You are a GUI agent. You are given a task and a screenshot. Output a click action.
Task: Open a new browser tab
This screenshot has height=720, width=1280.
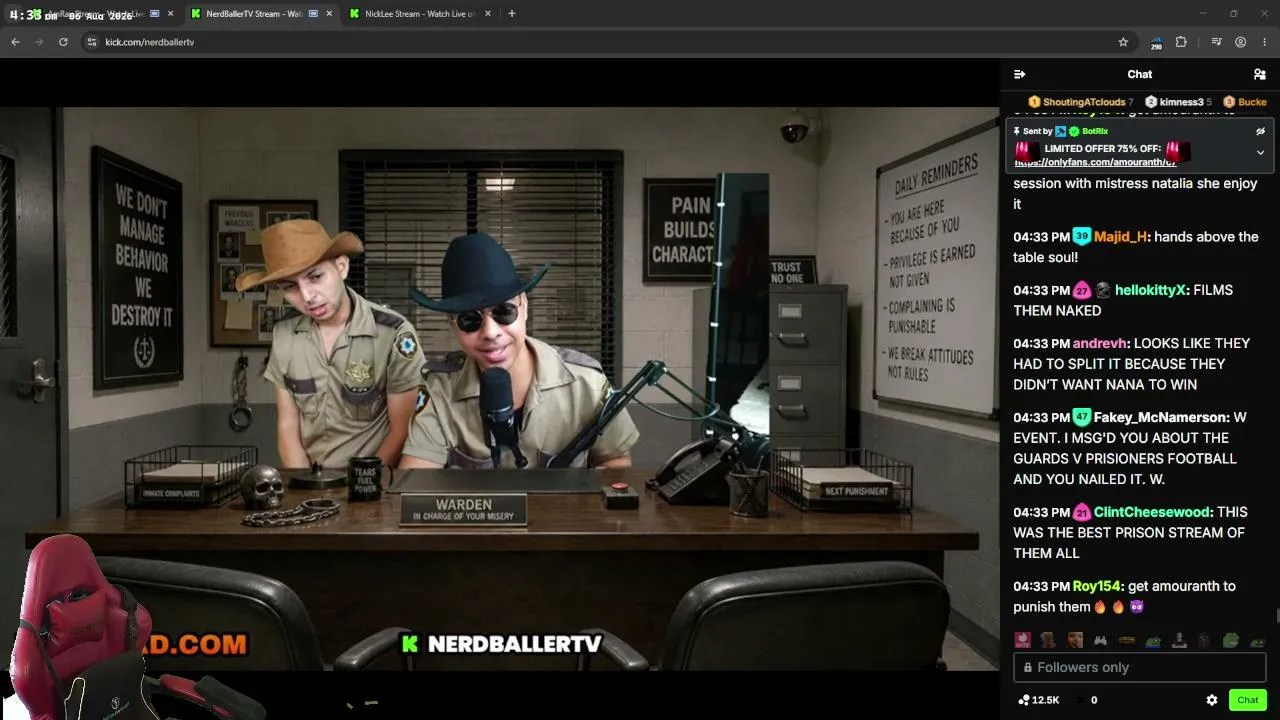pyautogui.click(x=512, y=14)
